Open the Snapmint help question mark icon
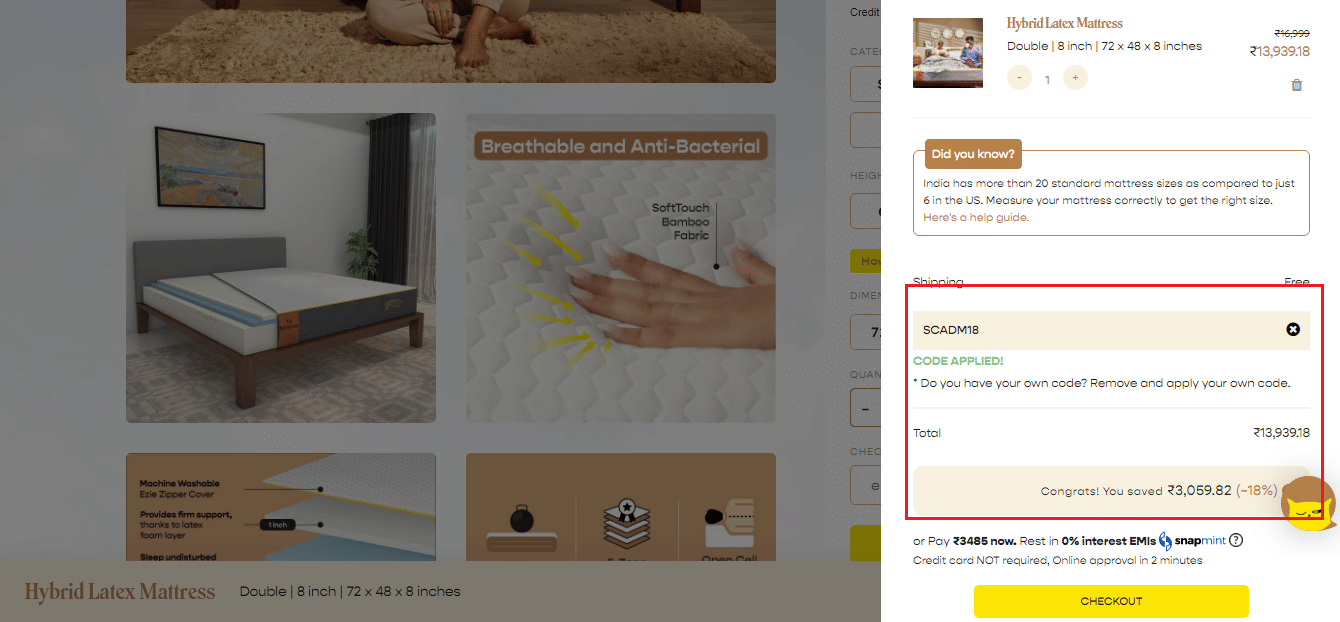This screenshot has width=1340, height=622. click(1236, 541)
